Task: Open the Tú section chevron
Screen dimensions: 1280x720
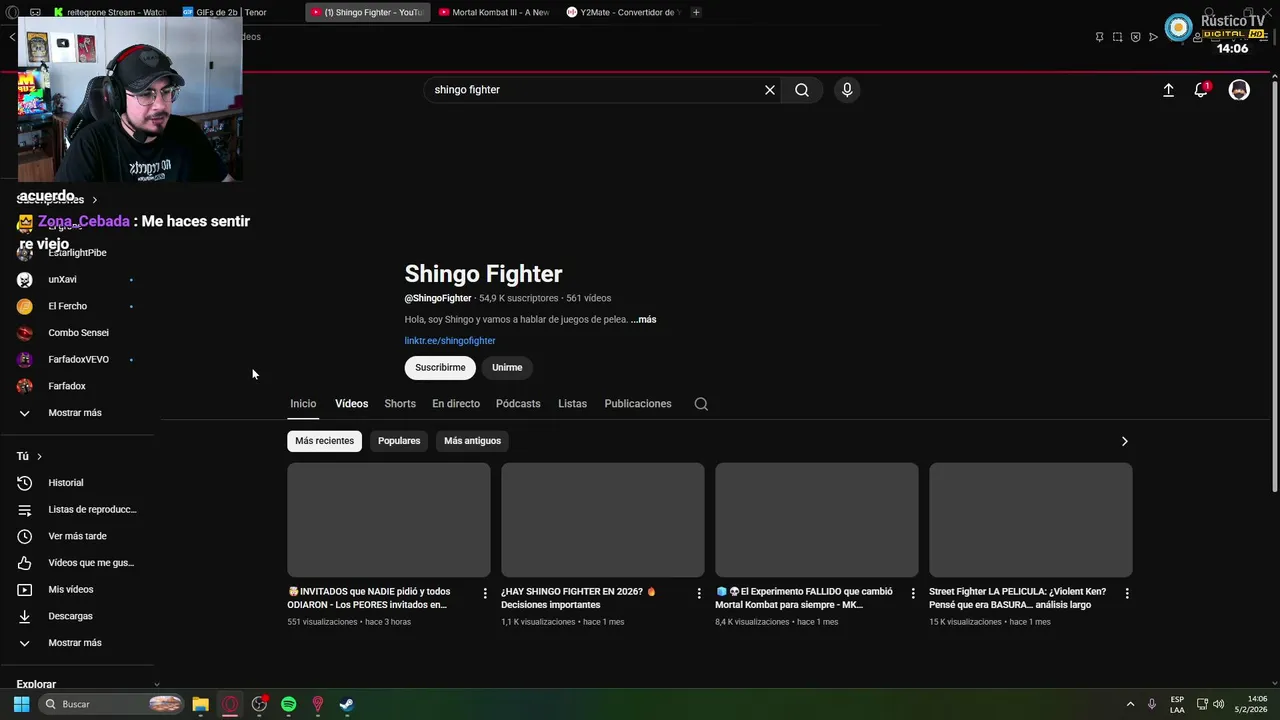Action: [39, 456]
